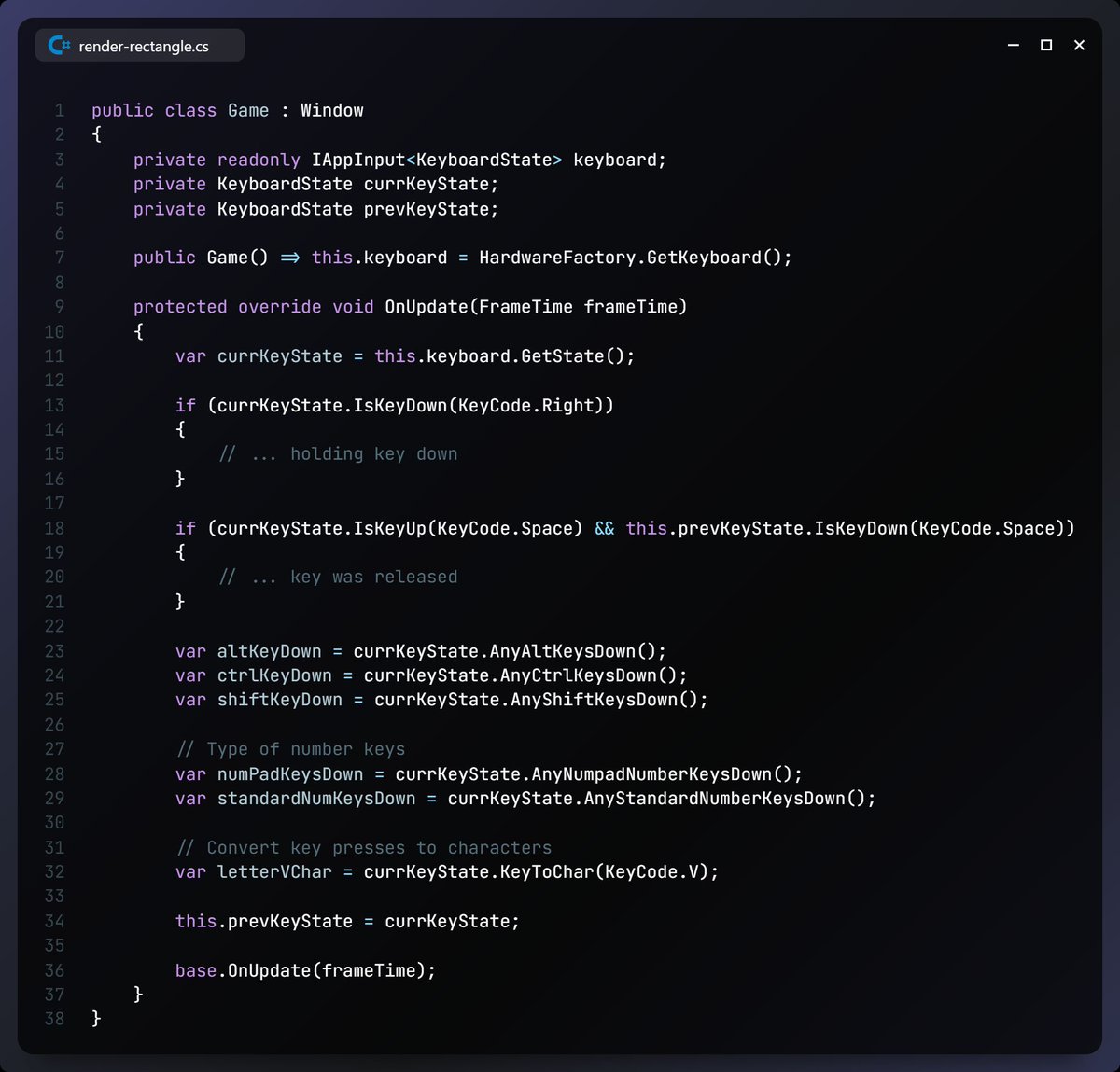Viewport: 1120px width, 1072px height.
Task: Click 'AnyAltKeysDown()' on line 23
Action: click(x=573, y=651)
